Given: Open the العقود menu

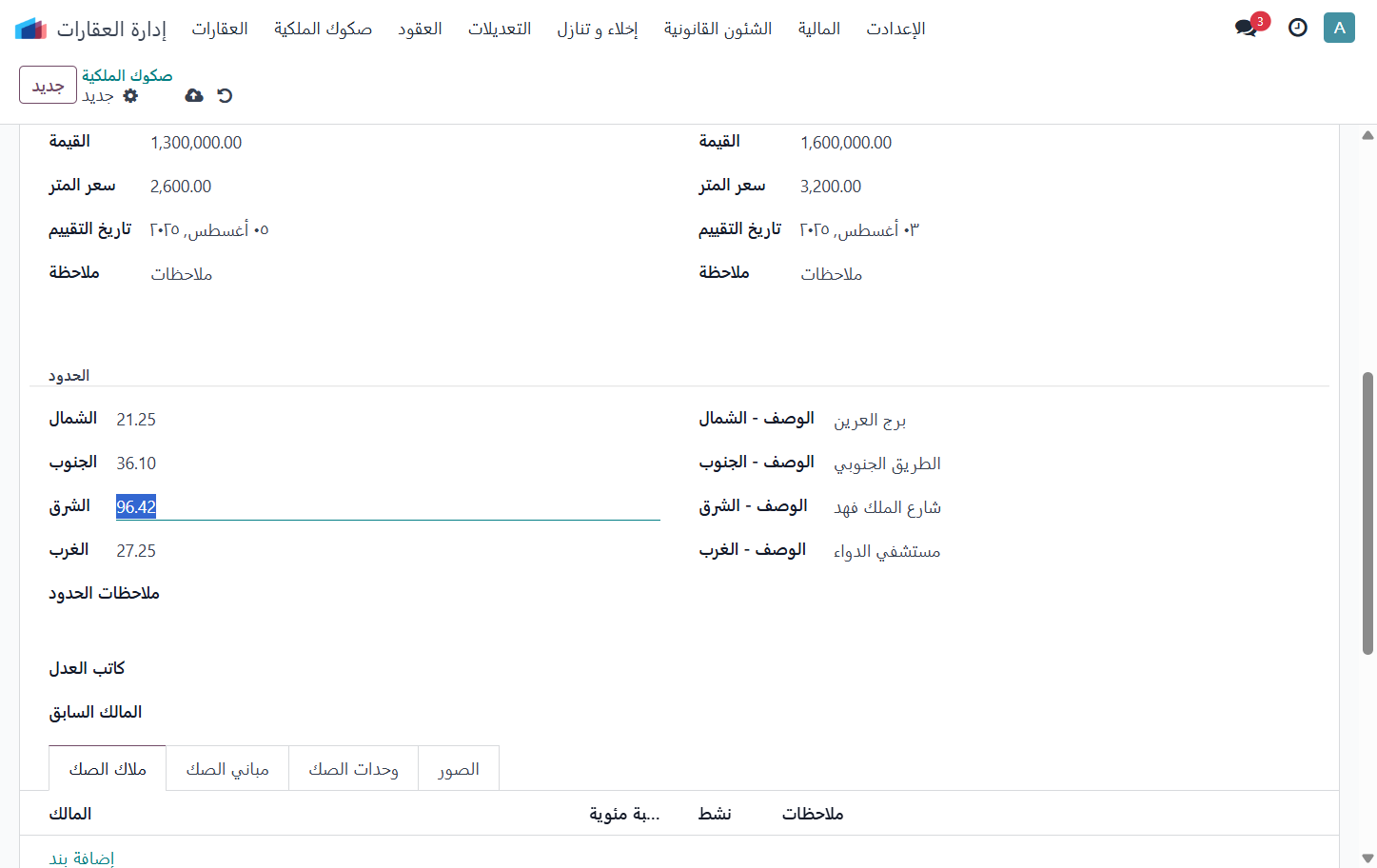Looking at the screenshot, I should click(420, 29).
